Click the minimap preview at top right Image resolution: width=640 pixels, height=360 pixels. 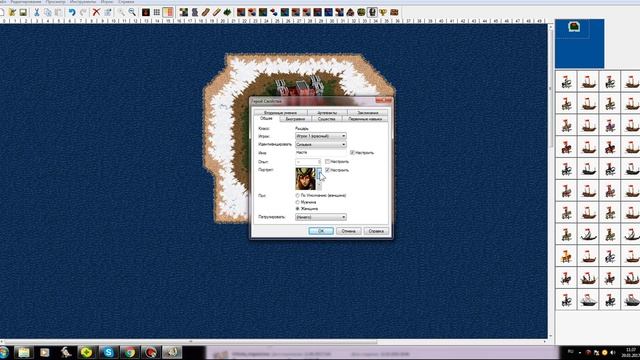(x=579, y=43)
